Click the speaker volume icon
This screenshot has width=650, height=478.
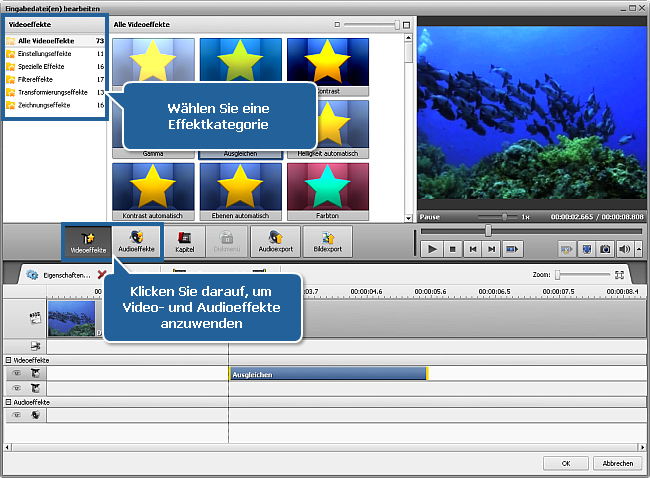point(625,248)
